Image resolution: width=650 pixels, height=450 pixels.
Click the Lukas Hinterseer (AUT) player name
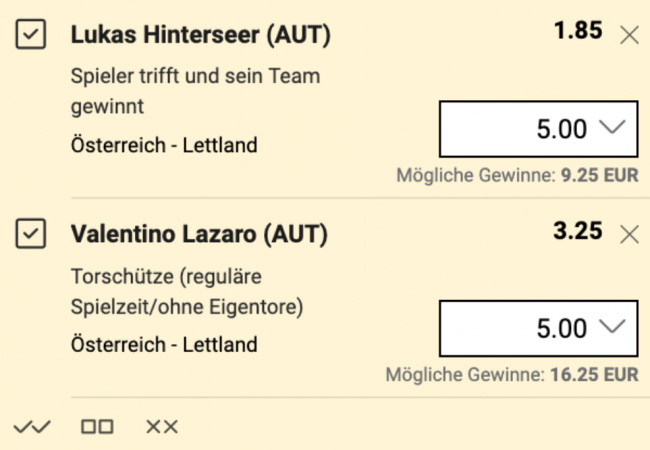201,36
